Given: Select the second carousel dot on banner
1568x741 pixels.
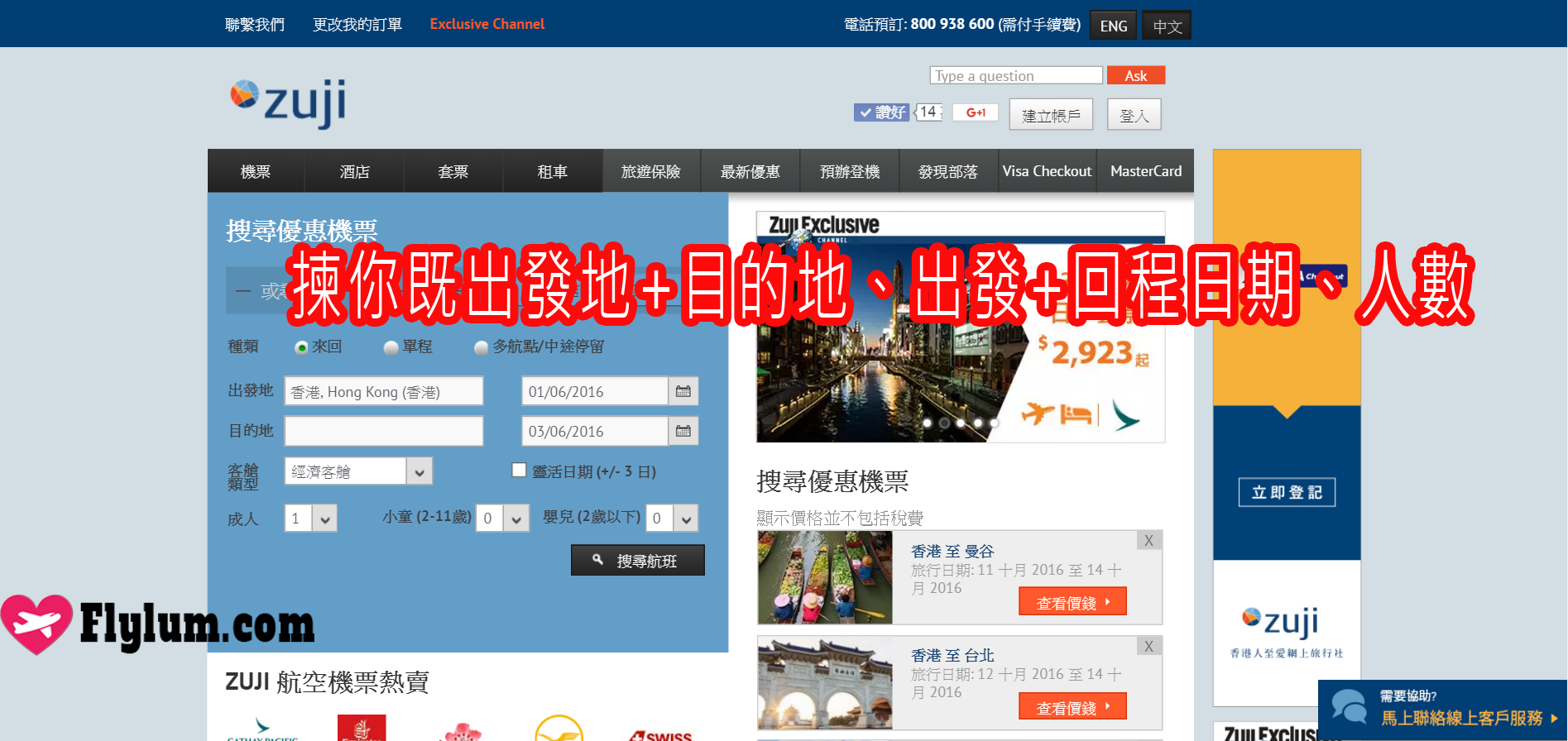Looking at the screenshot, I should [x=944, y=423].
